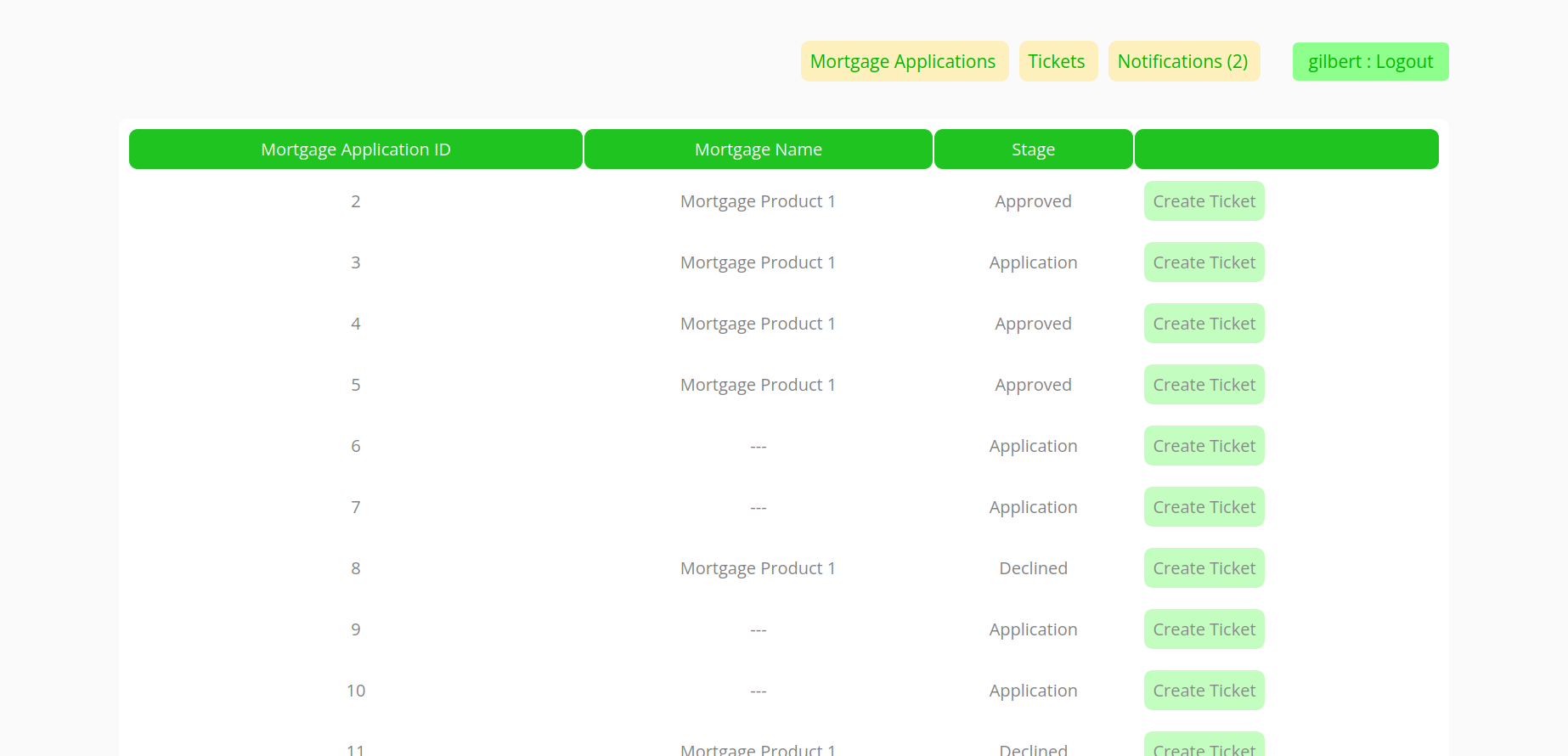Click 'Application' stage of application 6
The height and width of the screenshot is (756, 1568).
[1034, 447]
